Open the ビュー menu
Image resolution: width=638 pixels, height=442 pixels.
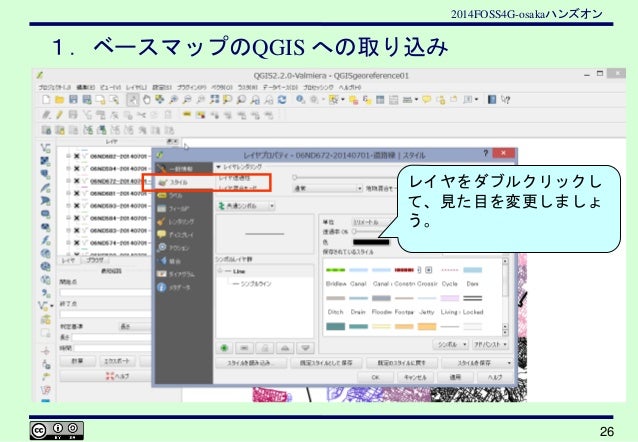point(111,87)
